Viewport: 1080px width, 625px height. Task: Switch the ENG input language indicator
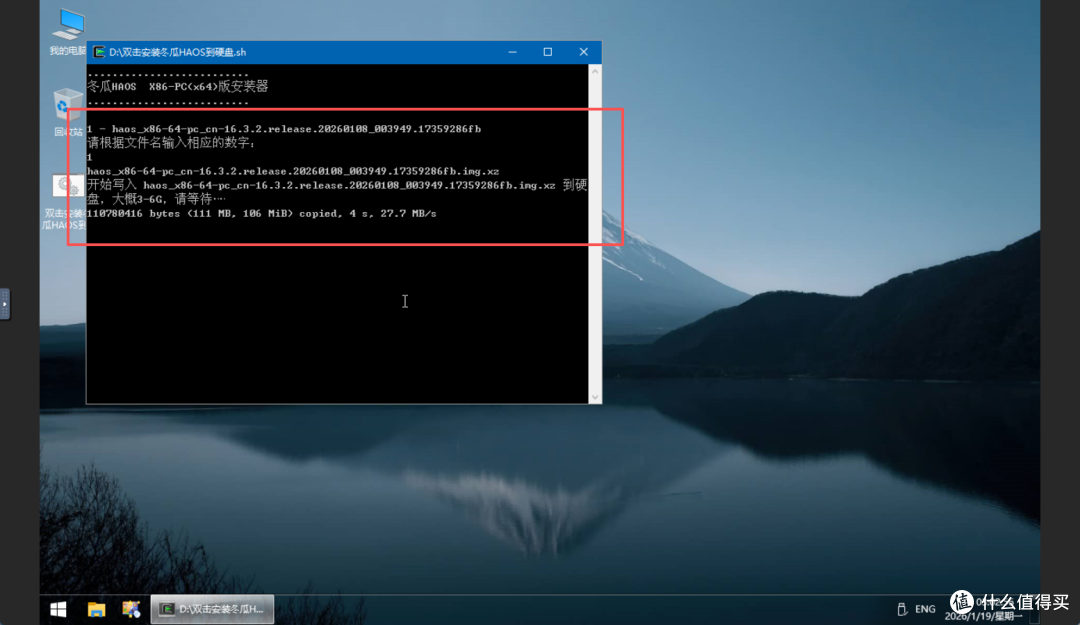(x=925, y=609)
